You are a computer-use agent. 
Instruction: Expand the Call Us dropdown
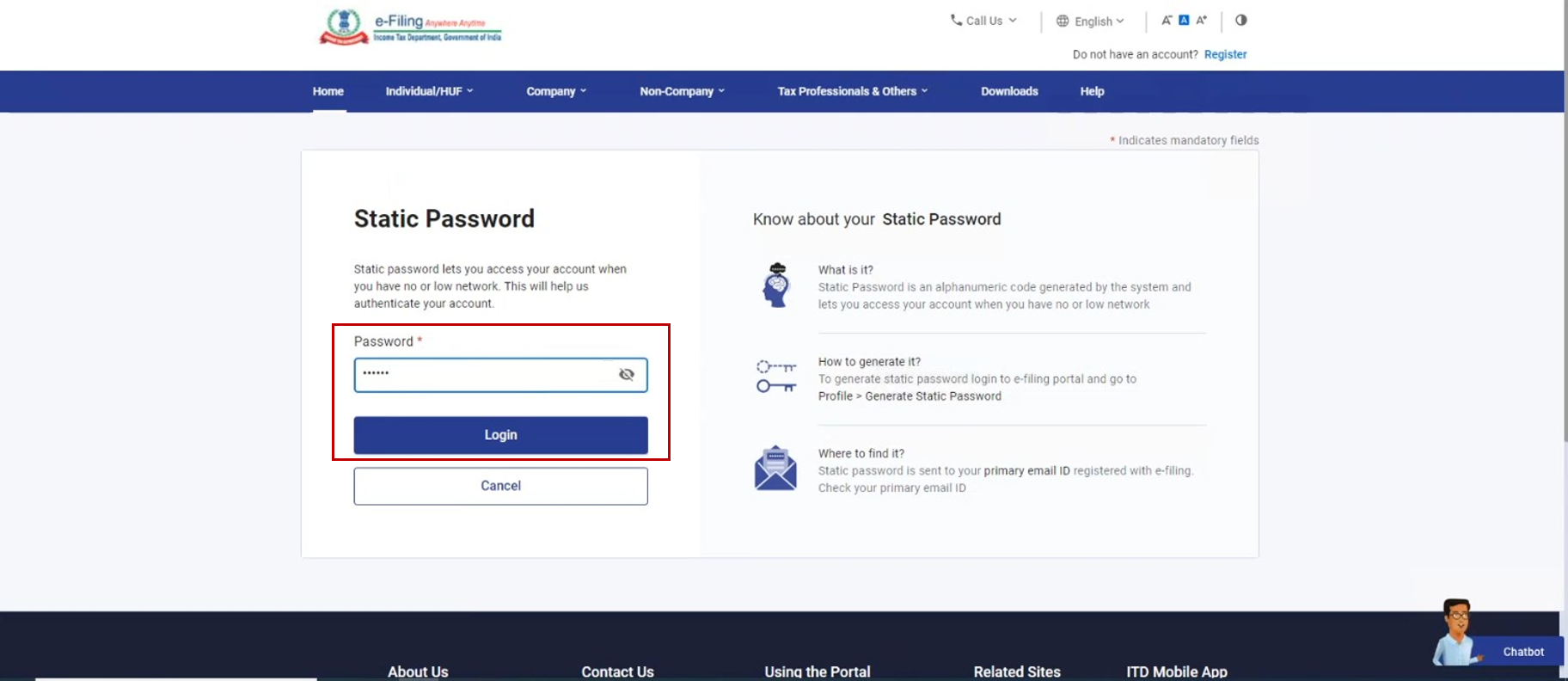tap(983, 21)
